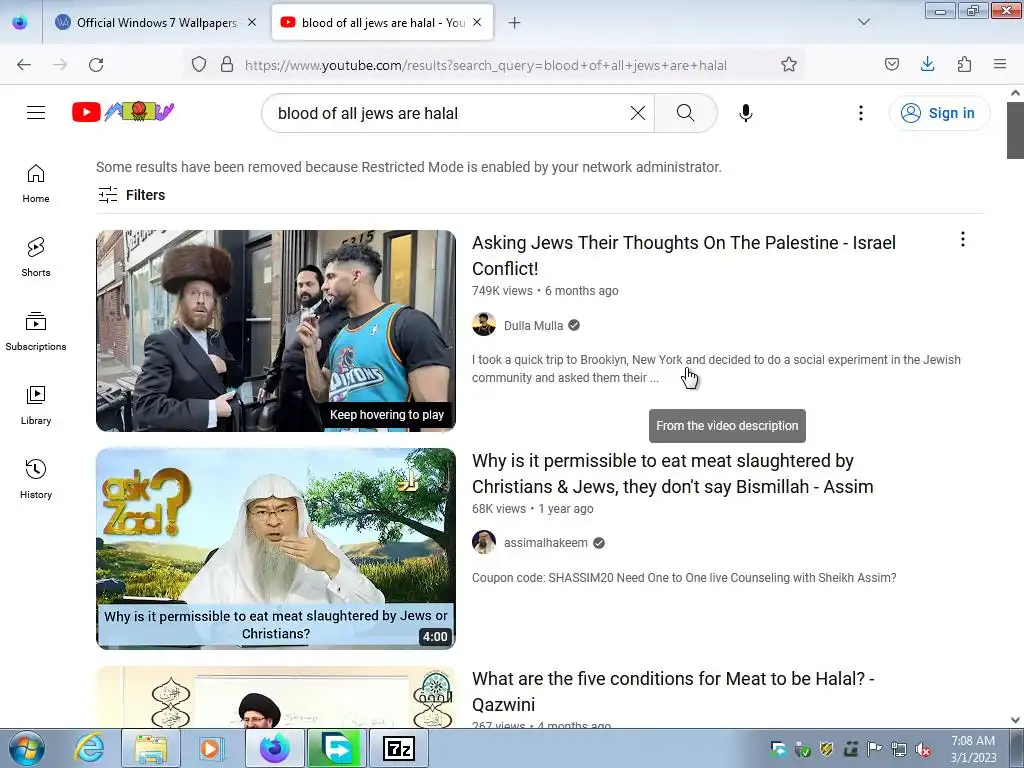Viewport: 1024px width, 768px height.
Task: Click the muted volume tray icon
Action: 923,750
